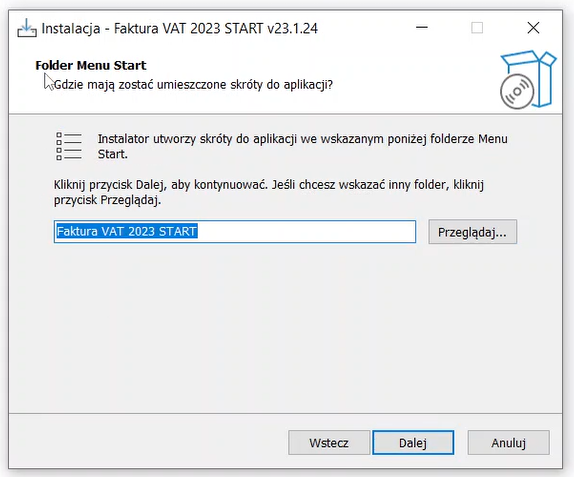Click the list icon beside the shortcut description
The height and width of the screenshot is (477, 574).
(69, 146)
